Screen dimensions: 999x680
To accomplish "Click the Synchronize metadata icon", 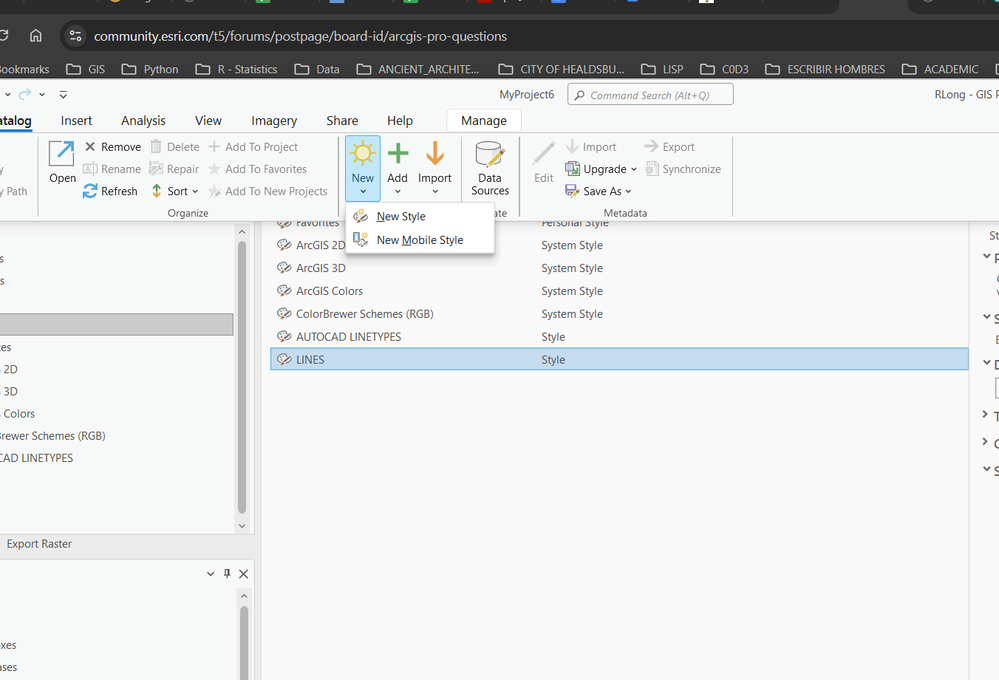I will tap(652, 169).
